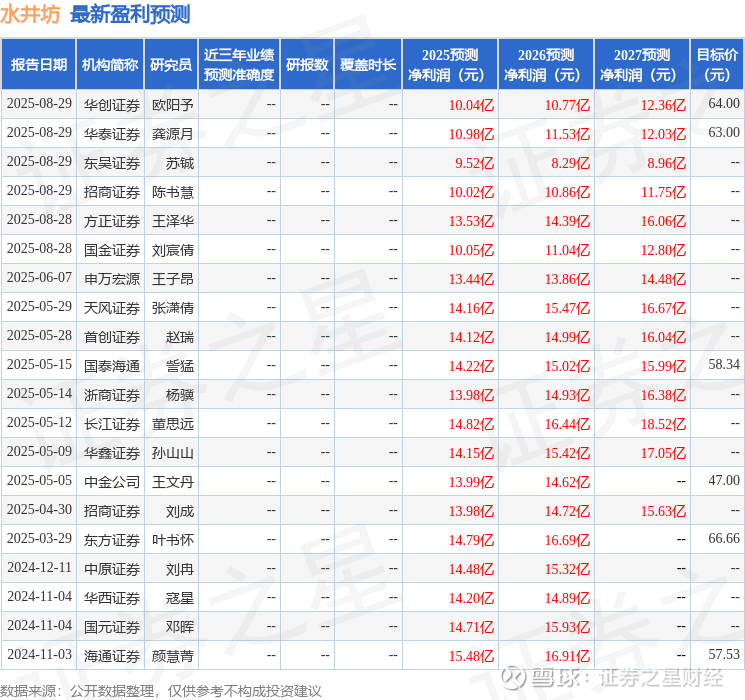Select the 国泰海通 institution cell

pos(112,366)
